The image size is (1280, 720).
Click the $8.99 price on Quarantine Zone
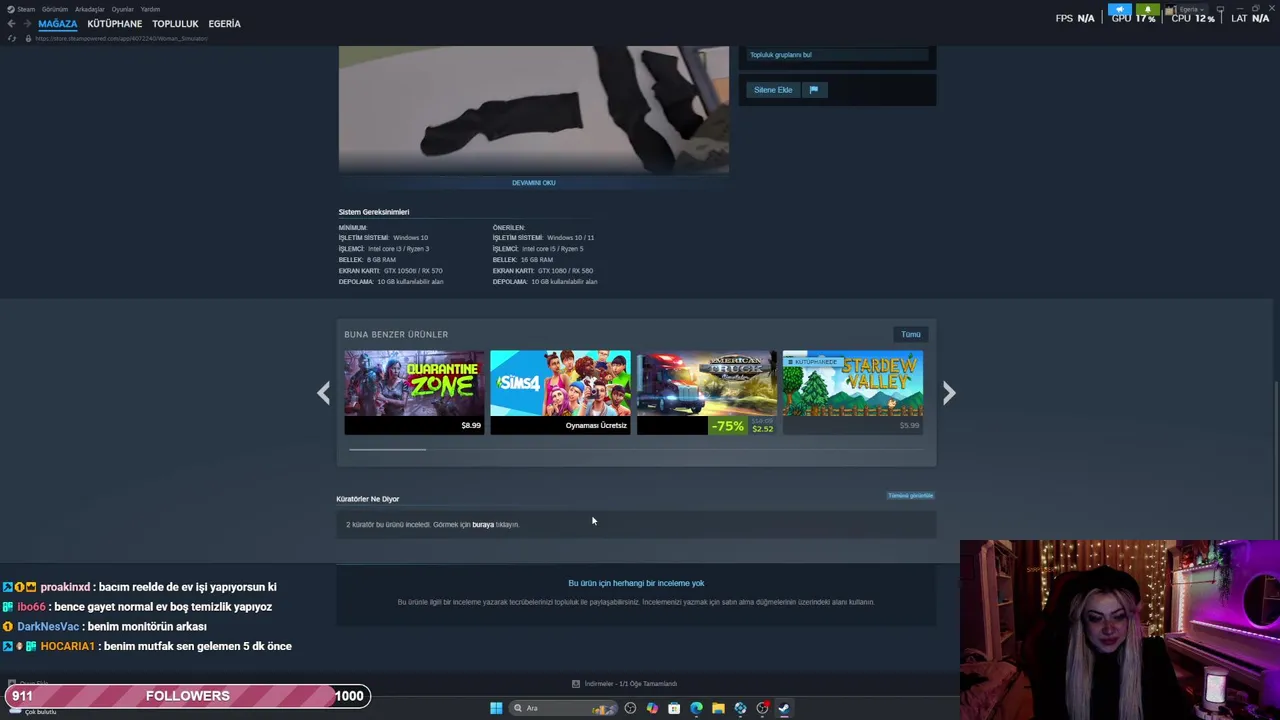[x=471, y=426]
